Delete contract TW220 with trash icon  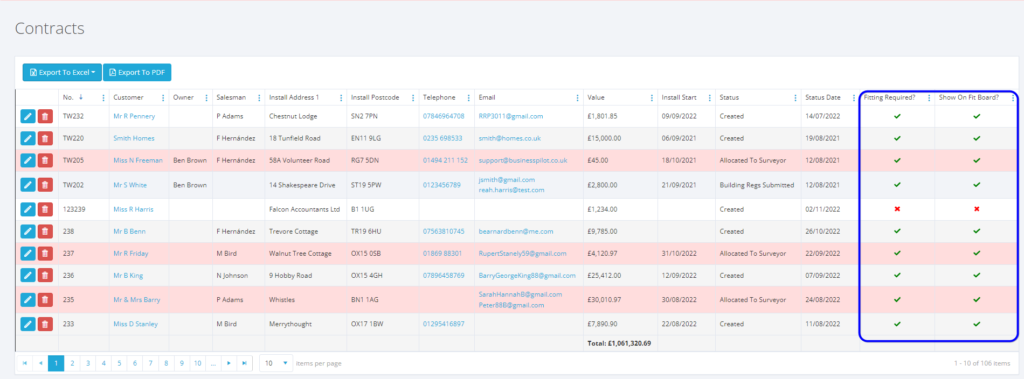(x=45, y=139)
